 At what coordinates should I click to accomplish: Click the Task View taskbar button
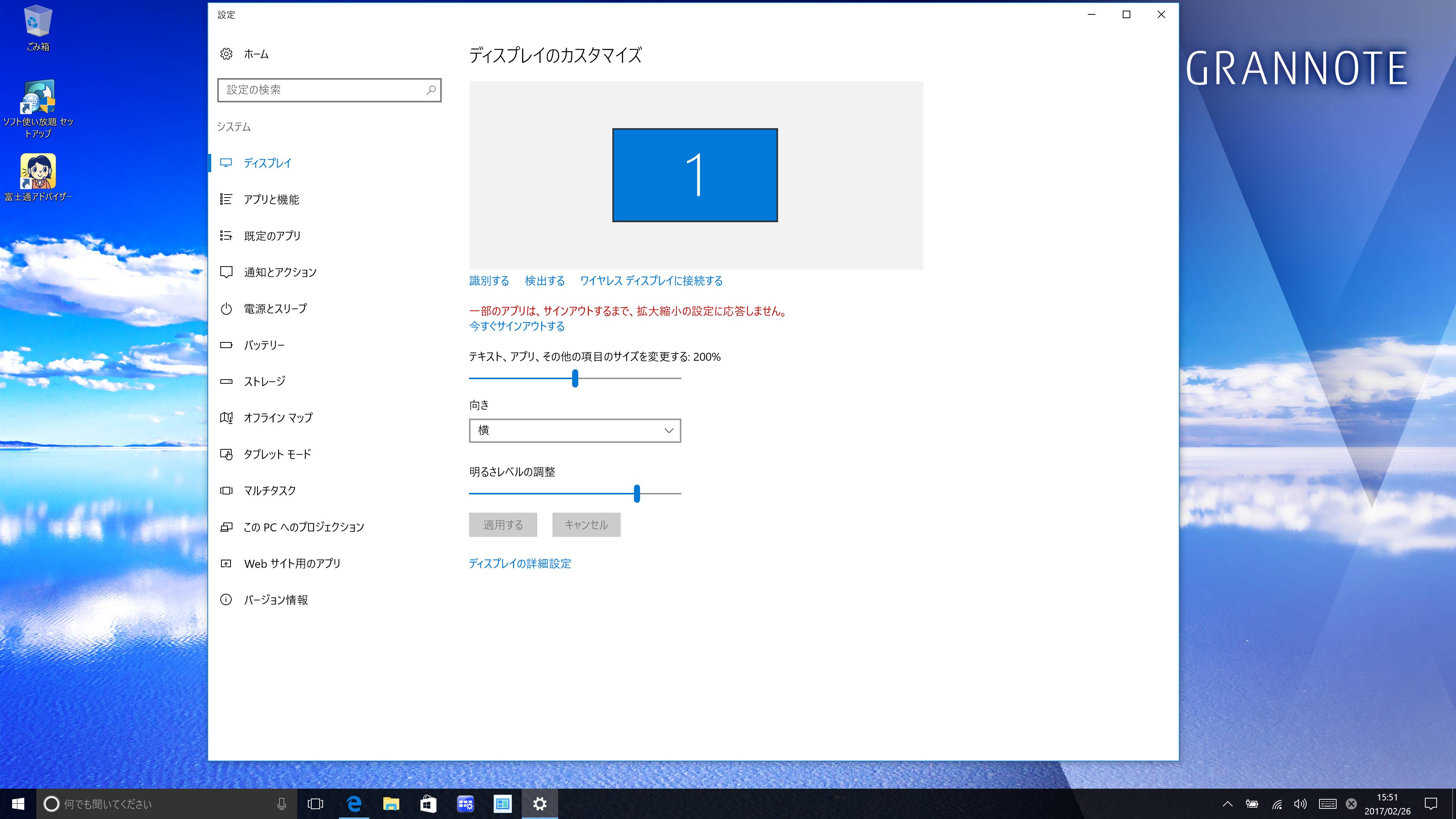[315, 803]
